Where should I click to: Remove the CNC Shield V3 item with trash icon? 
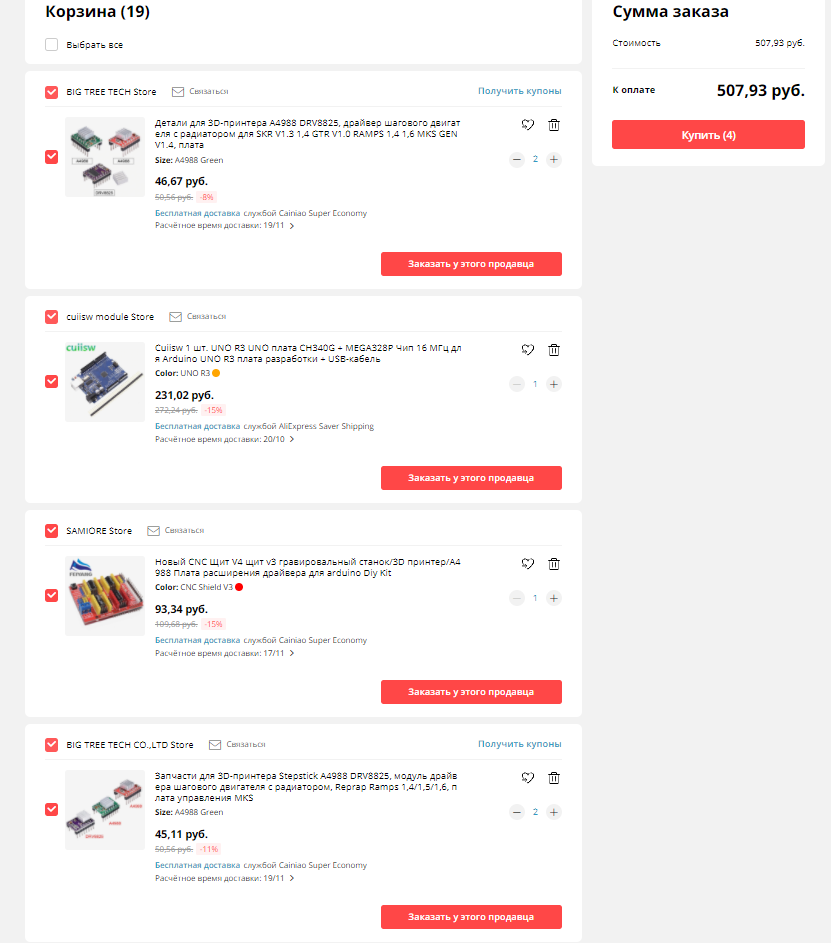[x=554, y=564]
